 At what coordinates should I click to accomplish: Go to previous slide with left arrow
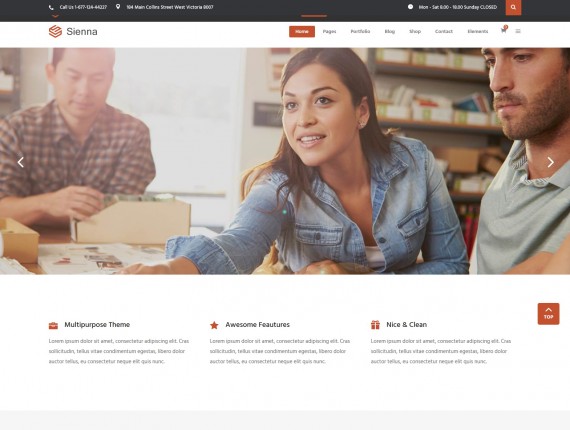click(x=21, y=162)
